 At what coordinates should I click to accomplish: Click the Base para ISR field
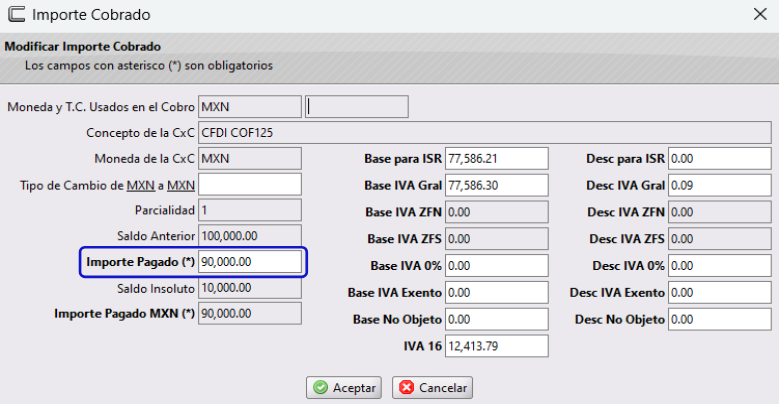497,159
